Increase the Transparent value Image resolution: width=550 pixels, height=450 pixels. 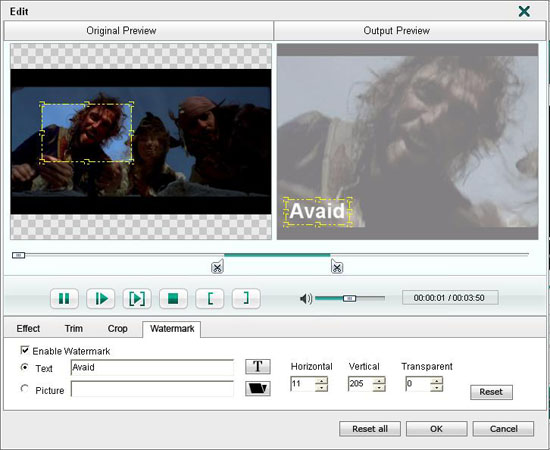436,381
